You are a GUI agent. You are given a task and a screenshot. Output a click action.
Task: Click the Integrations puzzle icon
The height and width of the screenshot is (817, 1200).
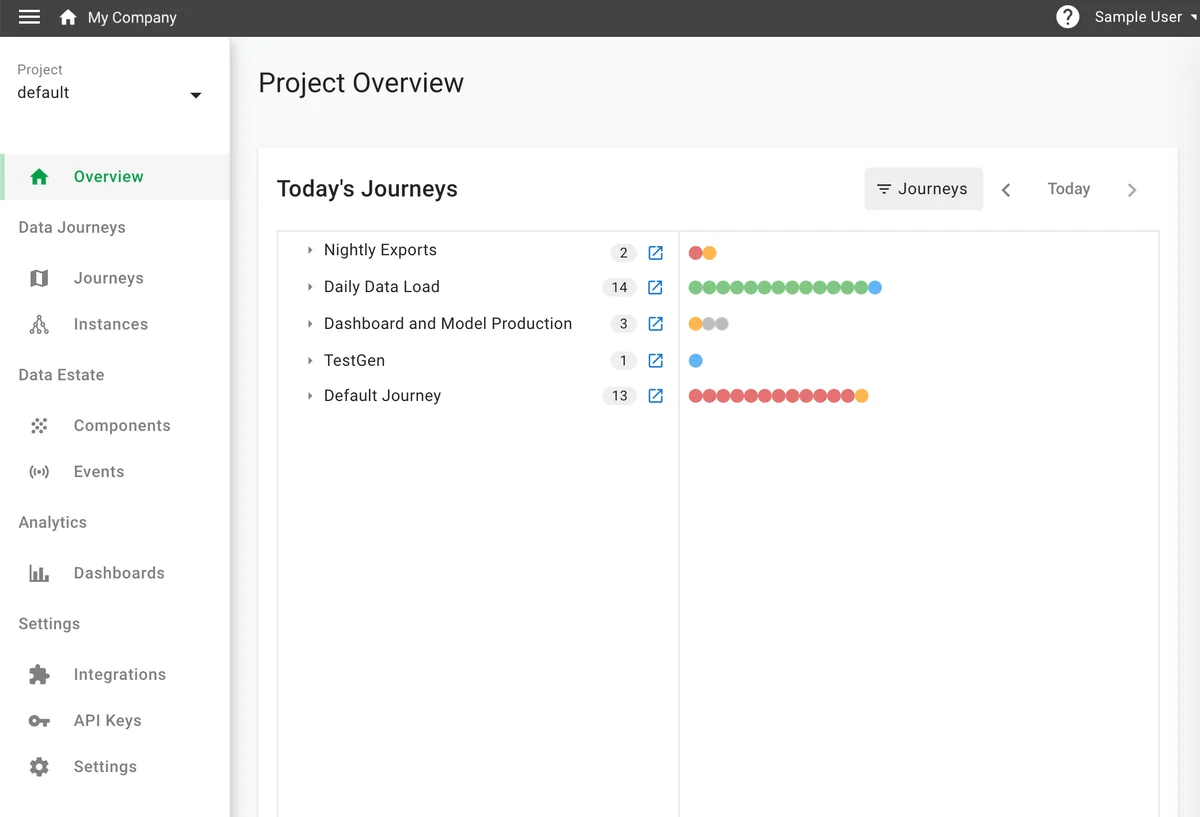pos(38,674)
